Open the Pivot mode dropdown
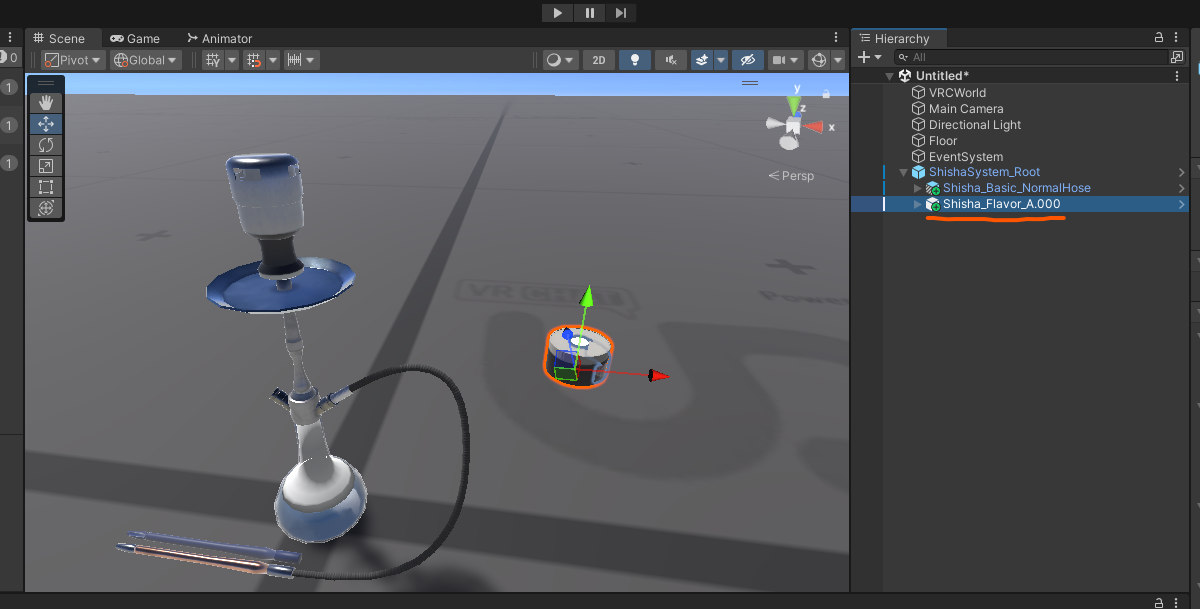The height and width of the screenshot is (609, 1200). click(73, 60)
